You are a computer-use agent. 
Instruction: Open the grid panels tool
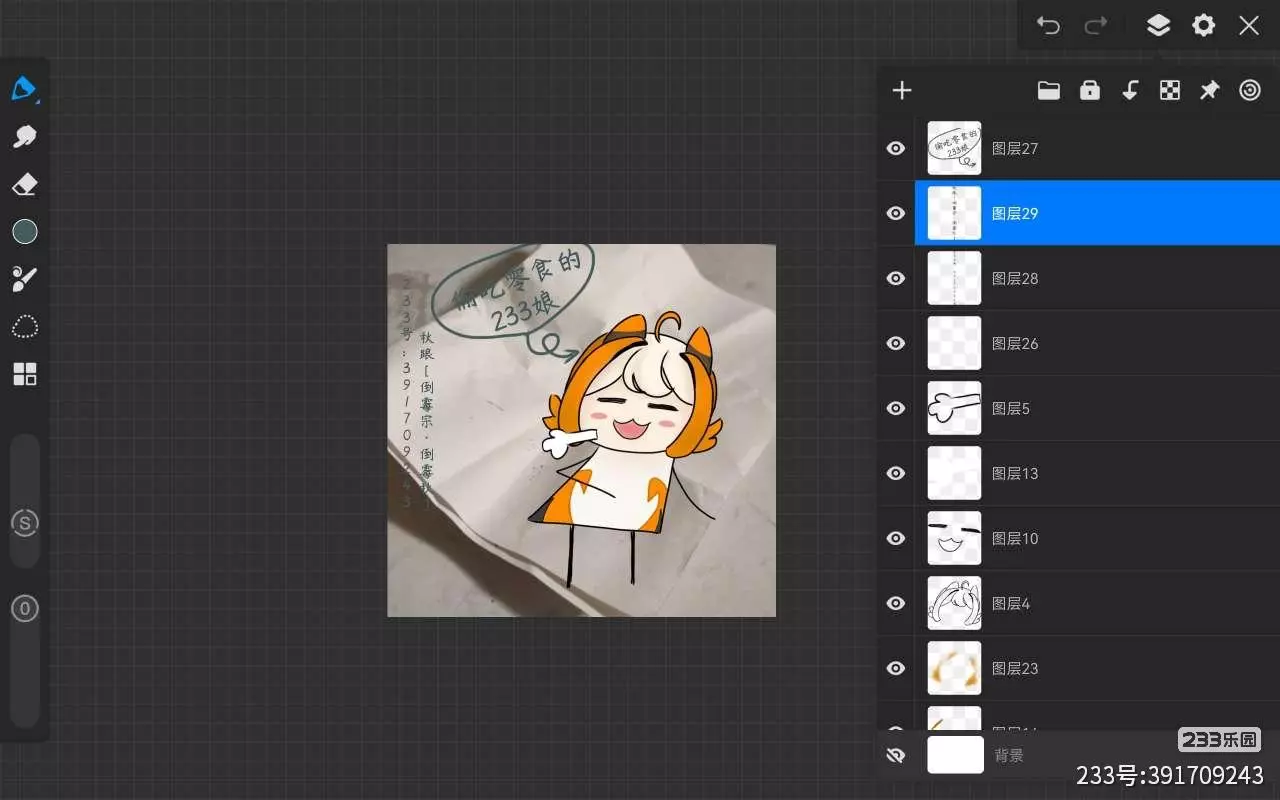pos(24,374)
